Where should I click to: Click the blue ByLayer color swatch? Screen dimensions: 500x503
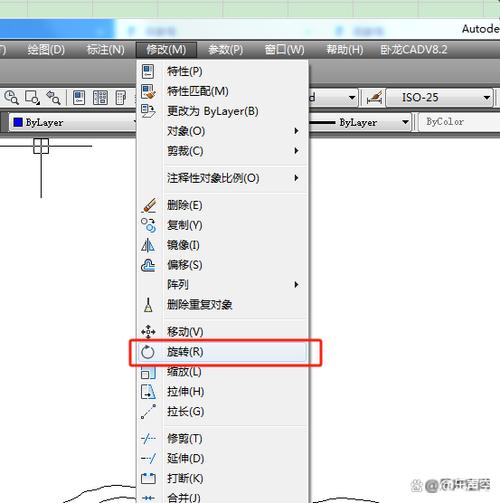[x=18, y=122]
